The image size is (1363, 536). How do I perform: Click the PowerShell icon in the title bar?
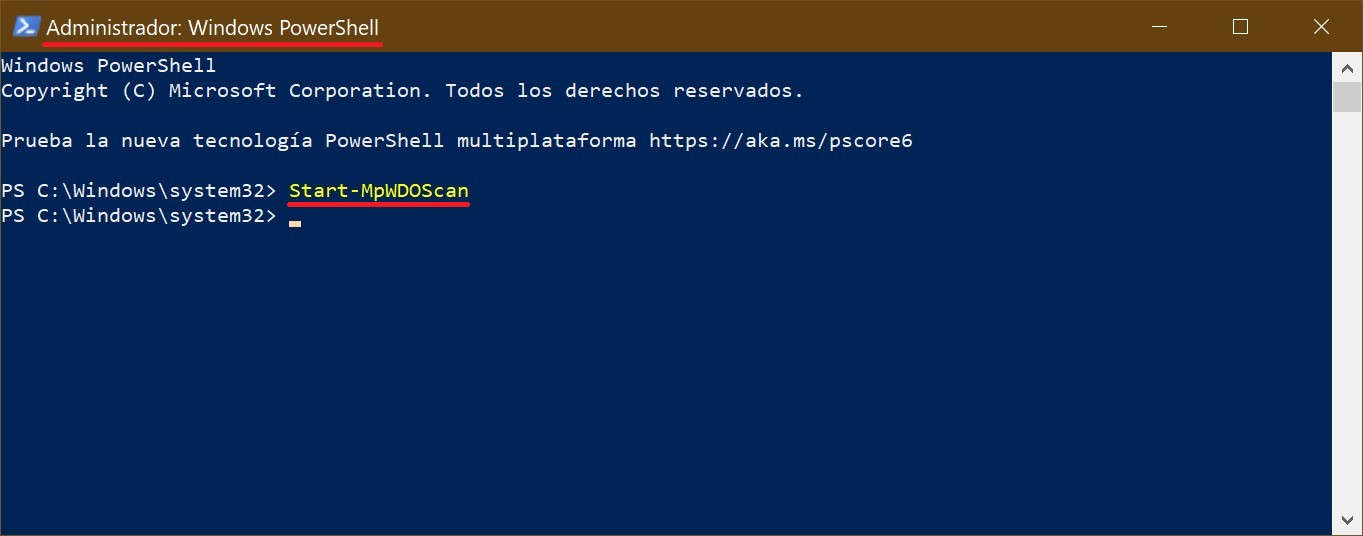point(26,27)
